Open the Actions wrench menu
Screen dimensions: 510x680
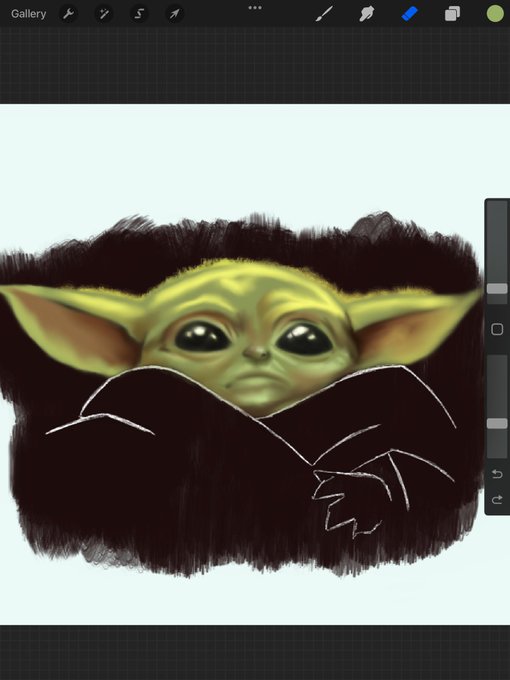[x=68, y=14]
